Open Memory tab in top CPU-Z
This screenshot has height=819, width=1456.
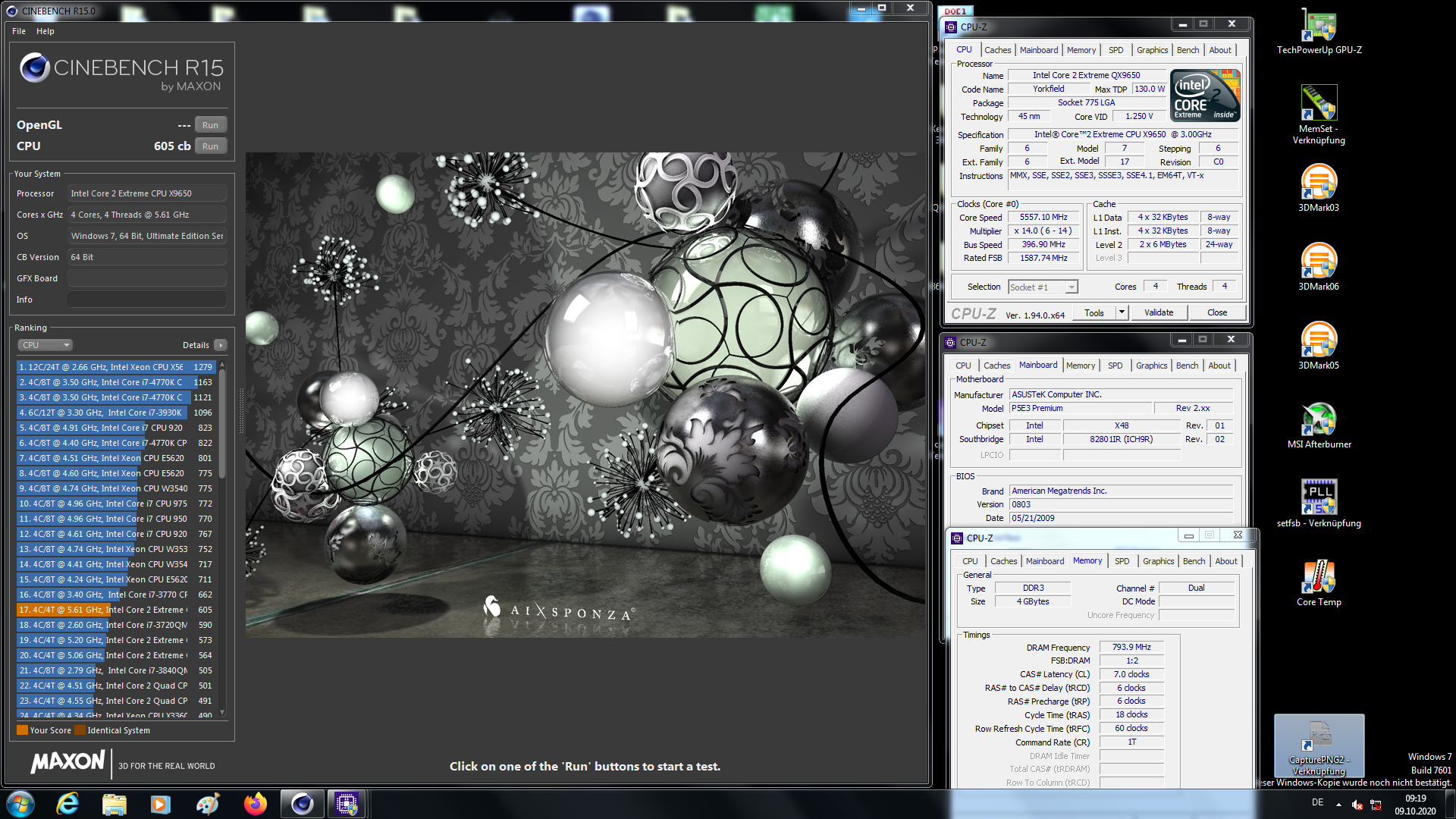click(1081, 50)
